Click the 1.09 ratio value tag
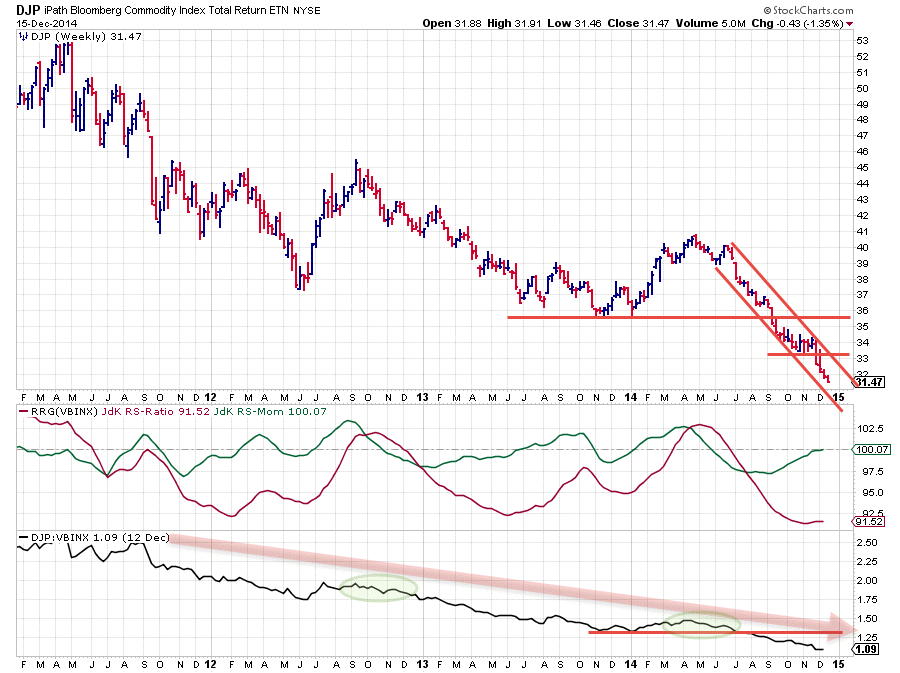 pyautogui.click(x=867, y=649)
